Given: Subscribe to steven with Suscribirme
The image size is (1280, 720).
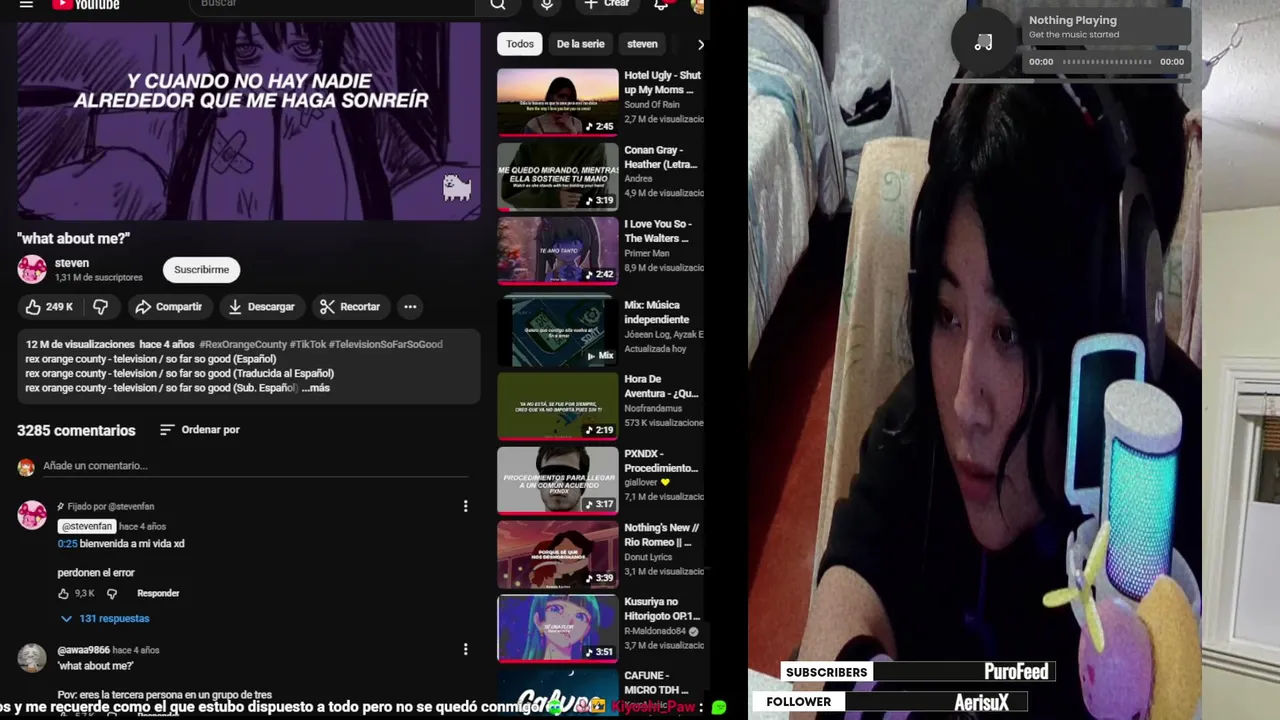Looking at the screenshot, I should (x=202, y=270).
